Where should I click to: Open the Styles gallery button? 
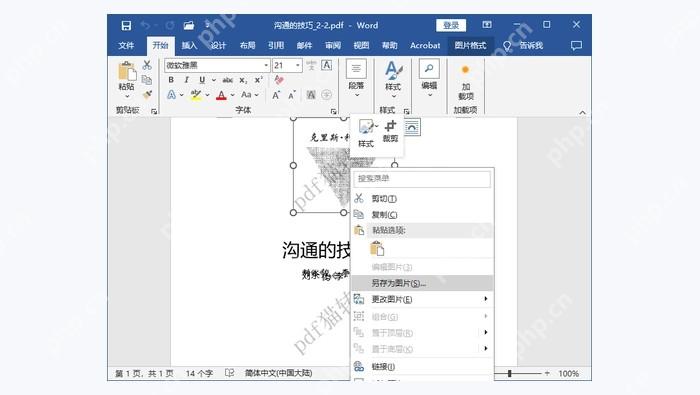pyautogui.click(x=393, y=79)
